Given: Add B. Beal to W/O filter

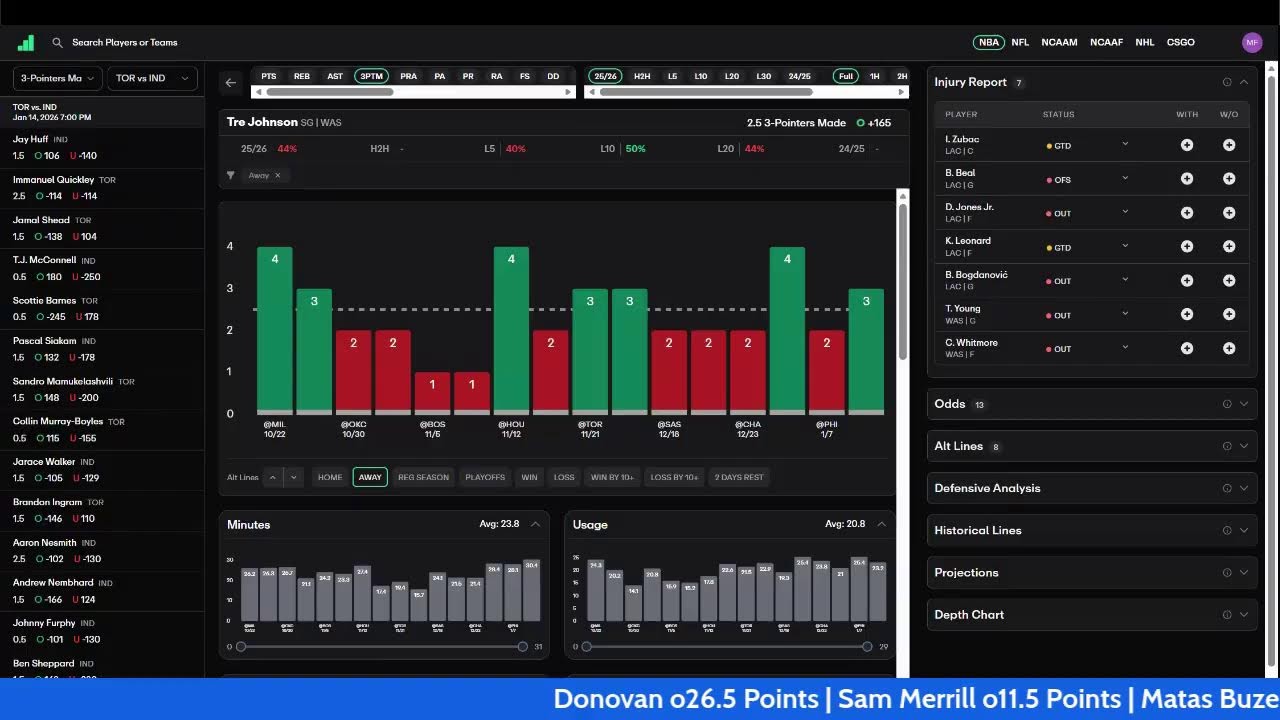Looking at the screenshot, I should [1229, 179].
